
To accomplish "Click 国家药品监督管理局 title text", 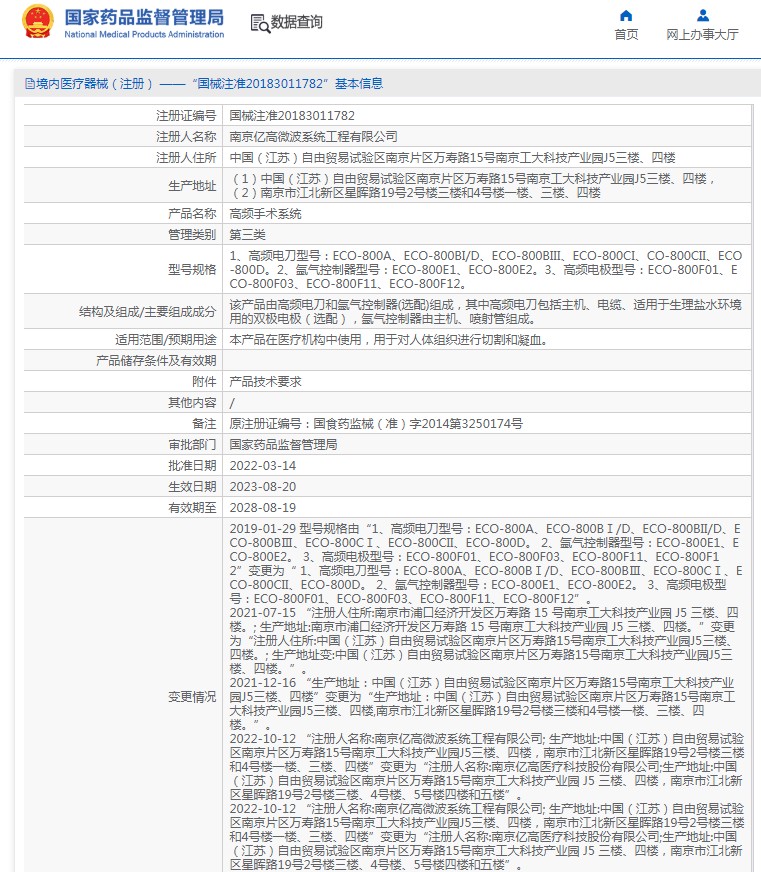I will tap(144, 17).
